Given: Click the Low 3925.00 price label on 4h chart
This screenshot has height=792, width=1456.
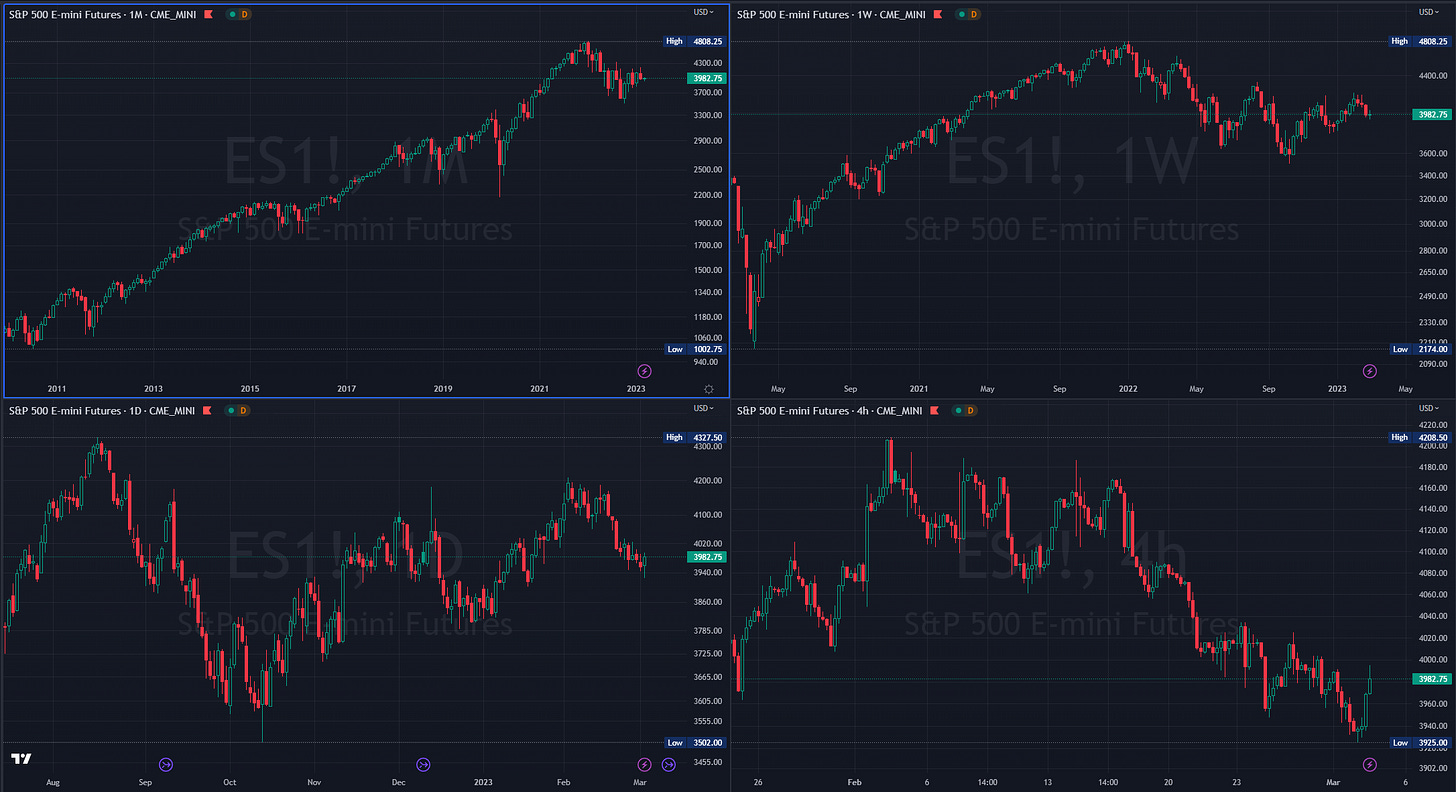Looking at the screenshot, I should pyautogui.click(x=1423, y=742).
